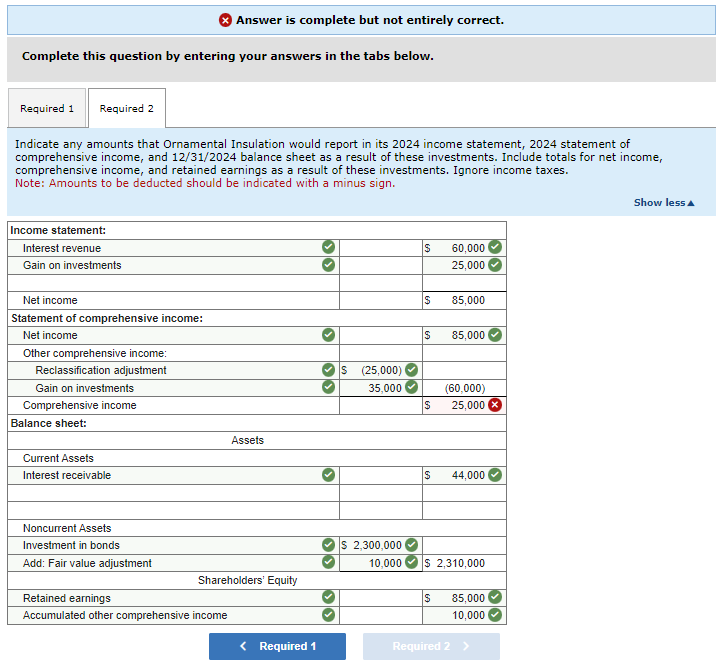Select the Investment in bonds row label field

pyautogui.click(x=174, y=545)
